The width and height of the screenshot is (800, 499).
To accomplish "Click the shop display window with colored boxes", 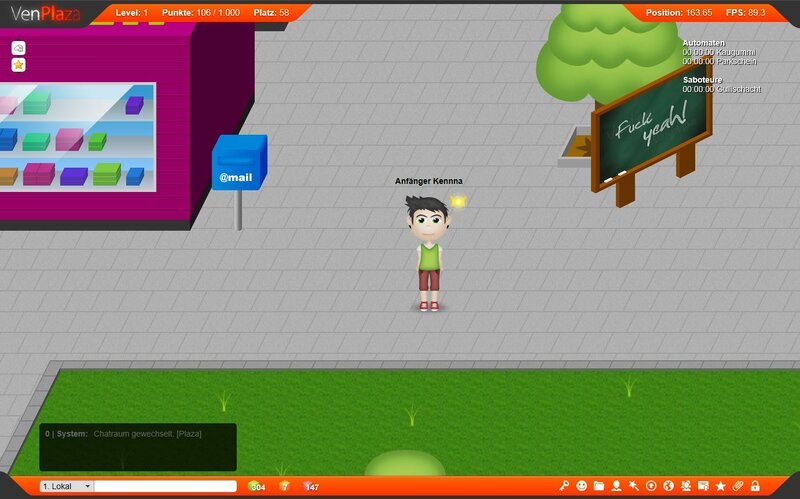I will click(x=78, y=137).
